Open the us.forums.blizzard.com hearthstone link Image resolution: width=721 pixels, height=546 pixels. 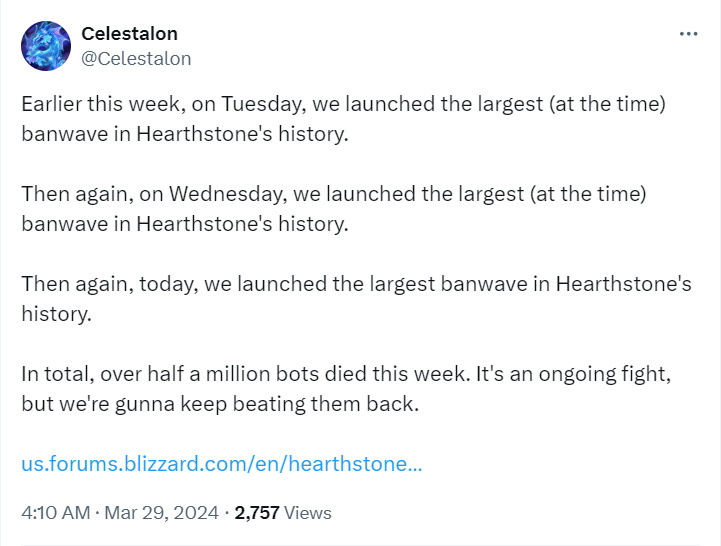point(221,465)
